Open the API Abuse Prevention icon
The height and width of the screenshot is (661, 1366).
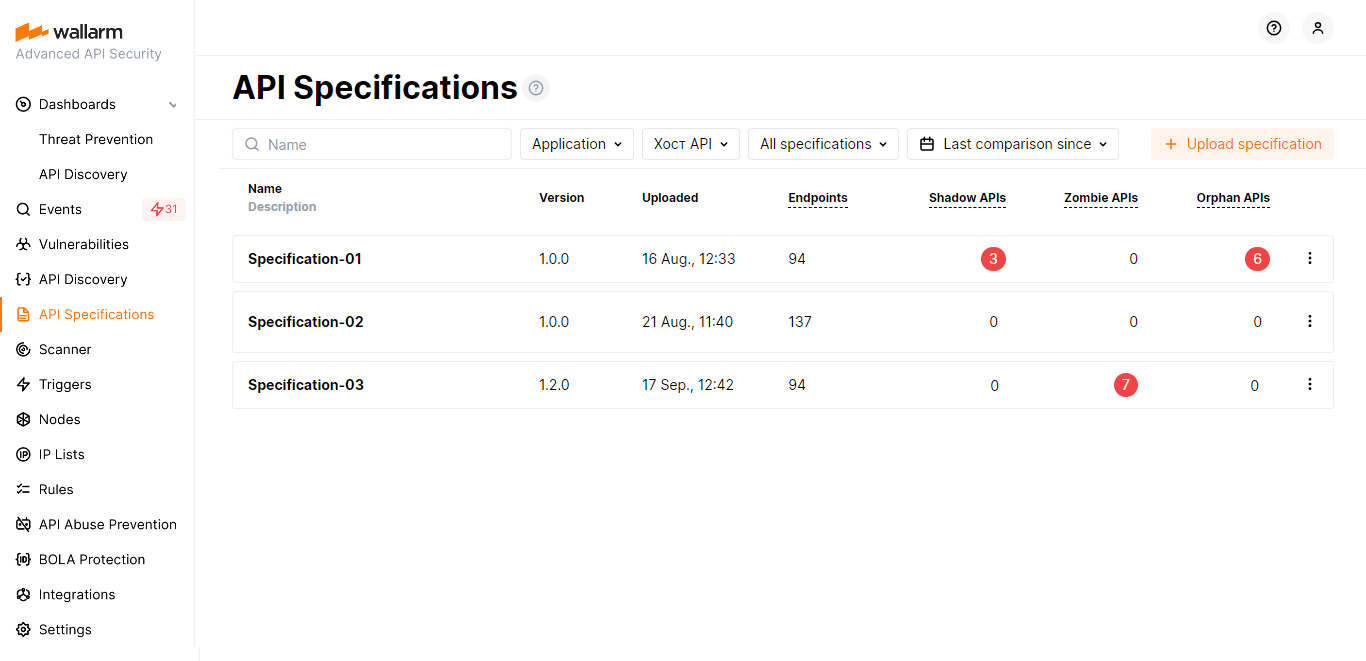(22, 524)
